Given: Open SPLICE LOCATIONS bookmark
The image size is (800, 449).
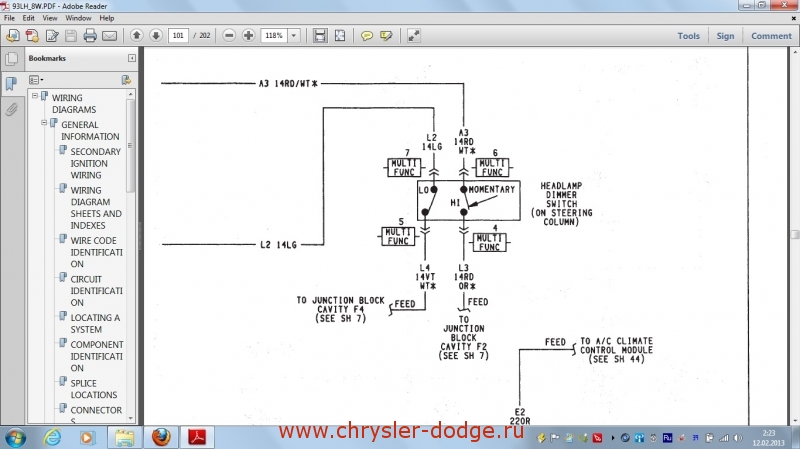Looking at the screenshot, I should (x=94, y=389).
